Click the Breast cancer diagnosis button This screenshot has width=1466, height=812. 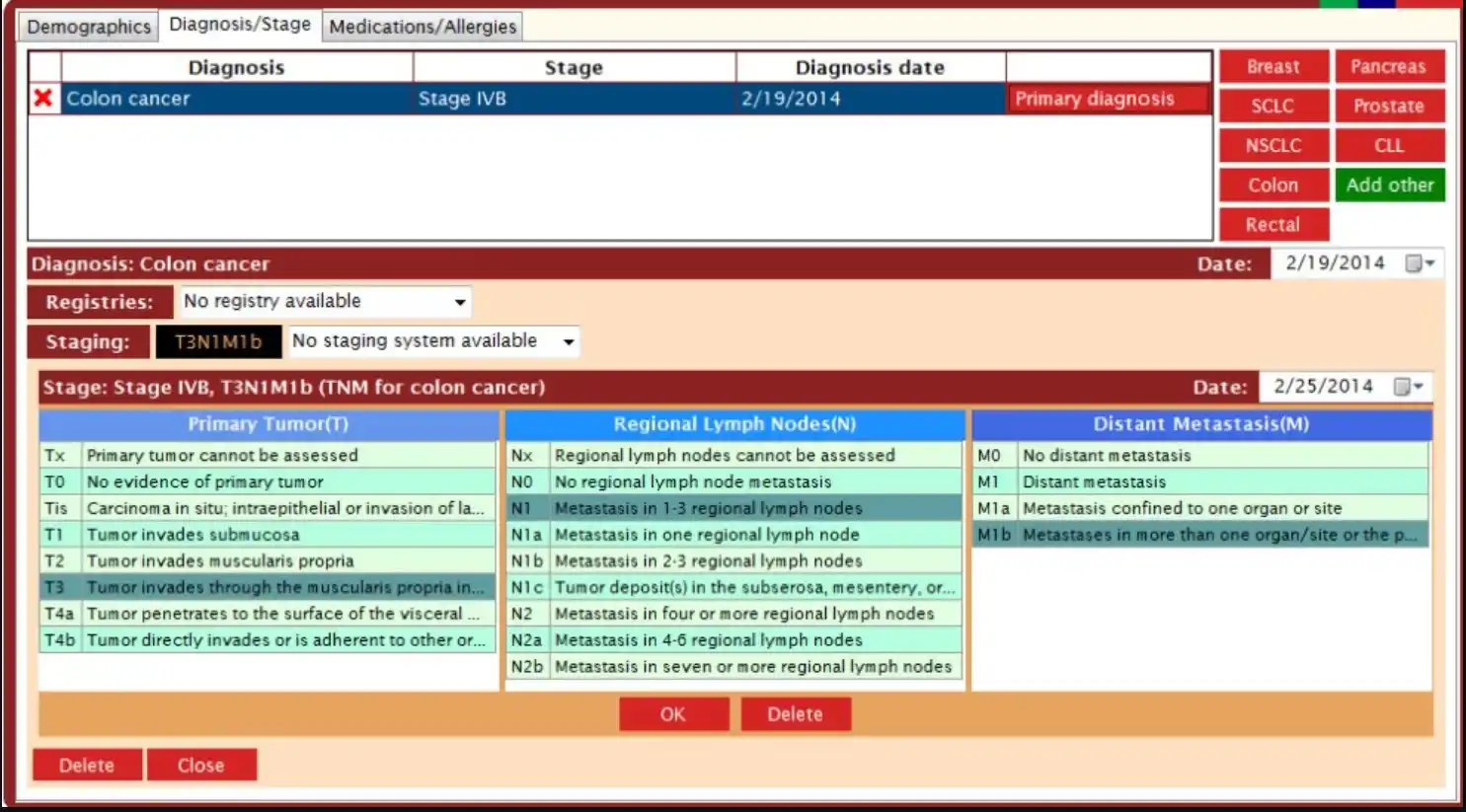coord(1273,66)
